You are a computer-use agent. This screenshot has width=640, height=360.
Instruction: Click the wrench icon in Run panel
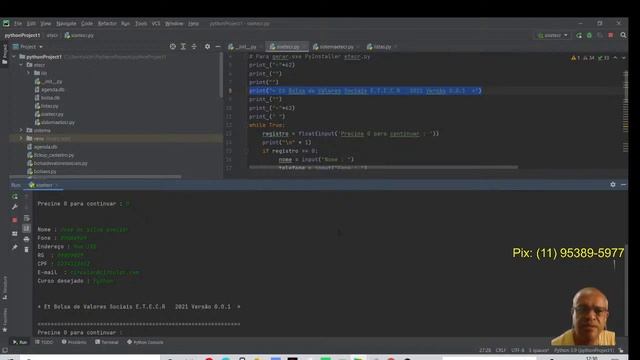15,207
